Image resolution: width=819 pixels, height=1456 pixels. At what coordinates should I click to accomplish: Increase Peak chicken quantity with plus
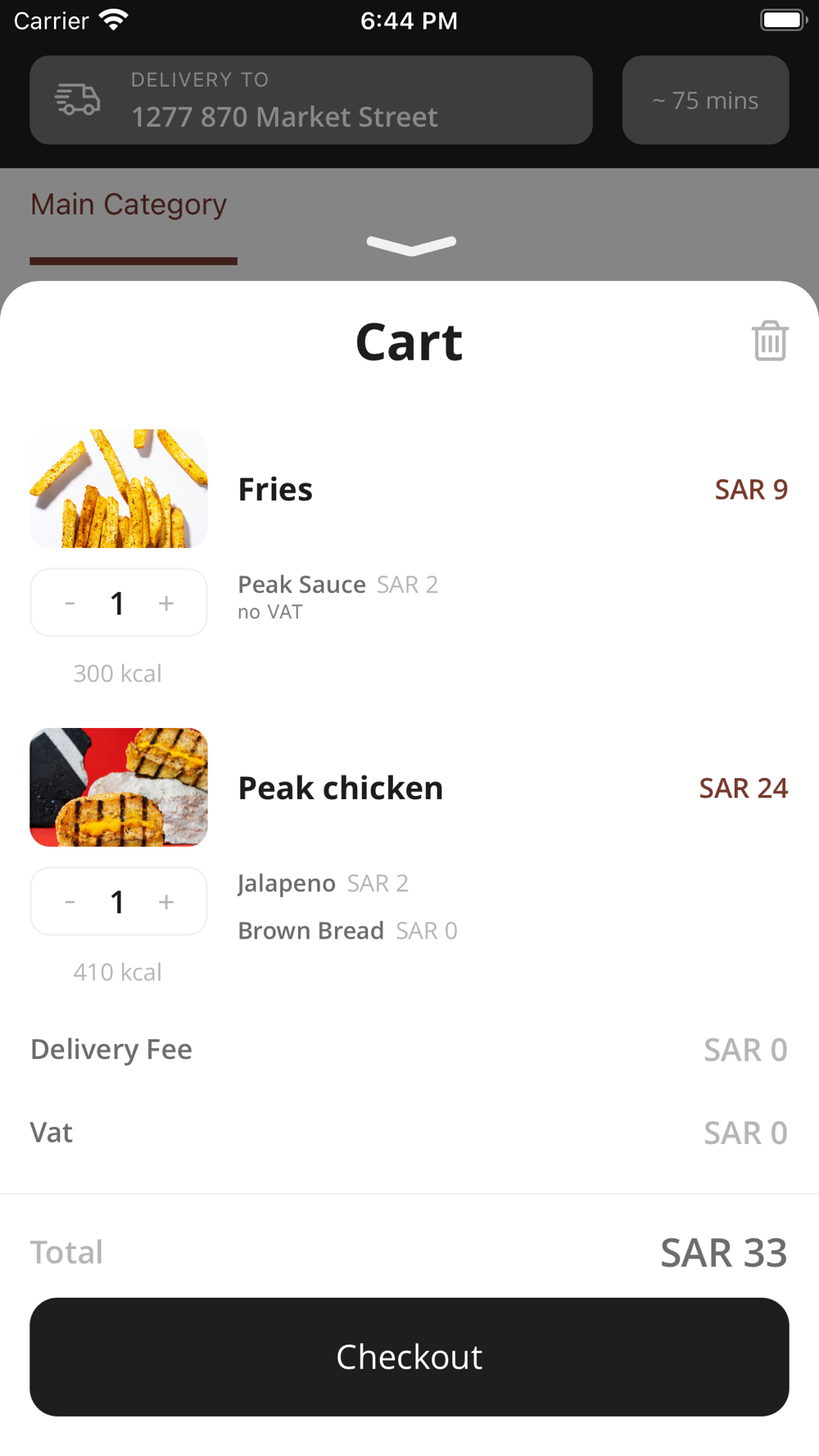(x=166, y=902)
